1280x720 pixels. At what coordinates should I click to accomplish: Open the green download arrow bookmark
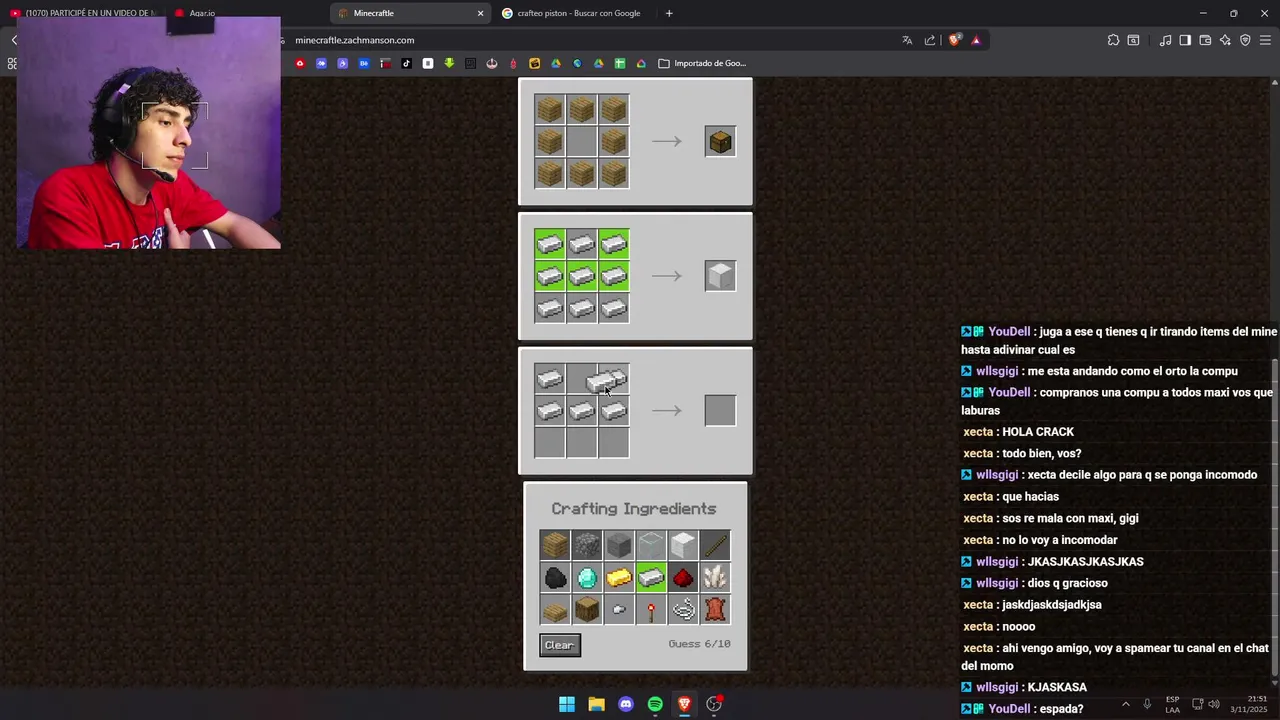coord(449,63)
